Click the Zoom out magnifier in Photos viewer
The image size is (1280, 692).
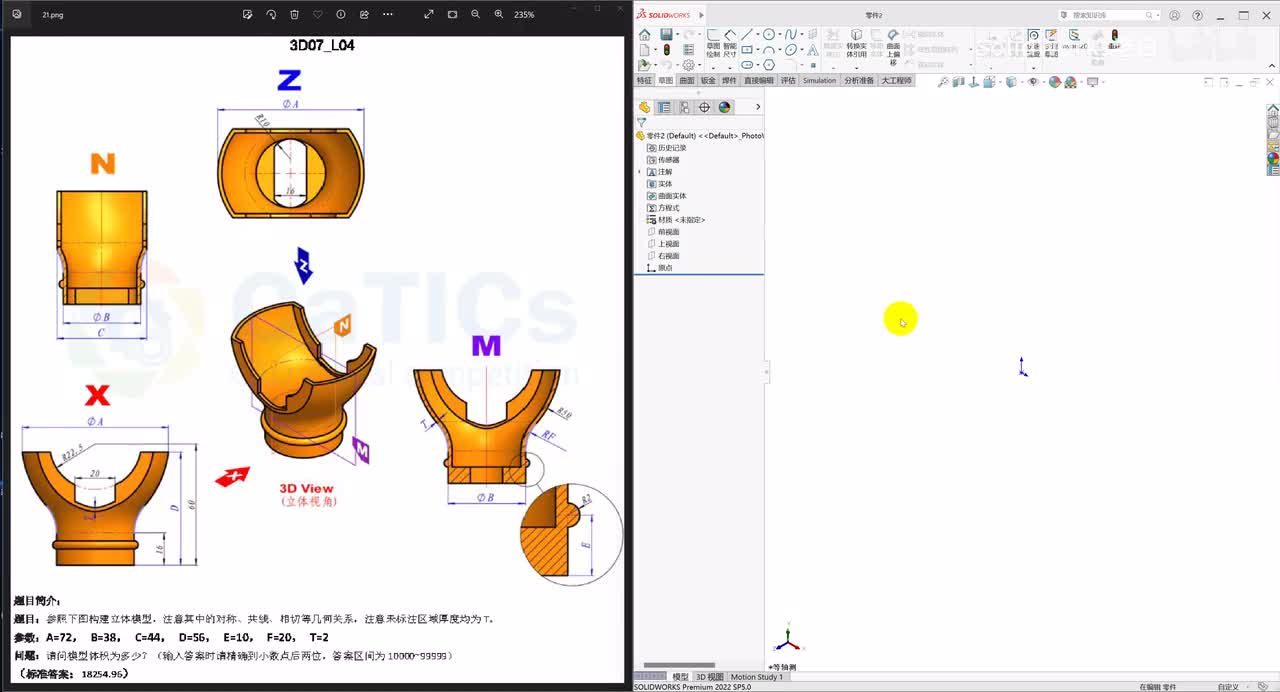tap(475, 14)
